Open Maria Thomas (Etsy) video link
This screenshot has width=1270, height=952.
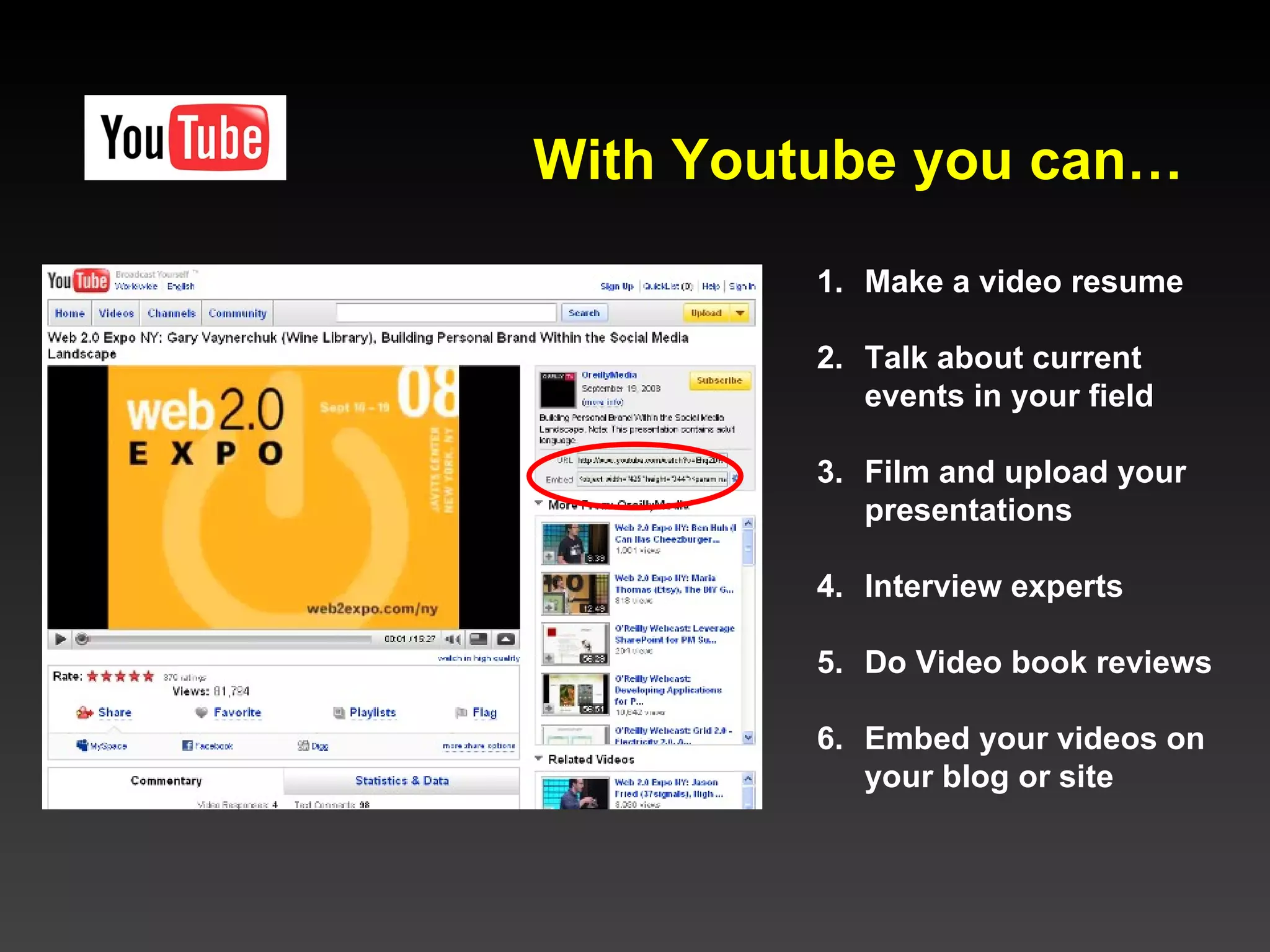[674, 584]
